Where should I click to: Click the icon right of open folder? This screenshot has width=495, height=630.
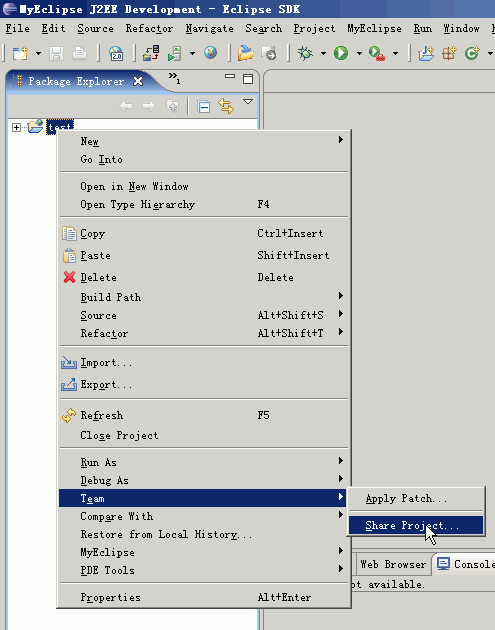click(x=269, y=53)
